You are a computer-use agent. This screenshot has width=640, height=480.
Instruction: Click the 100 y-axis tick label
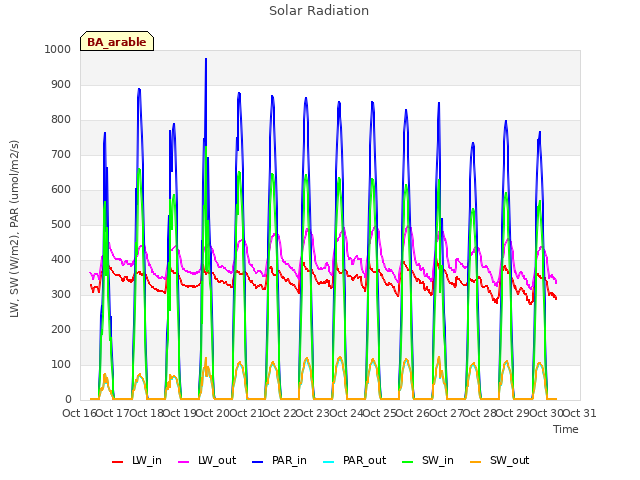pos(61,364)
